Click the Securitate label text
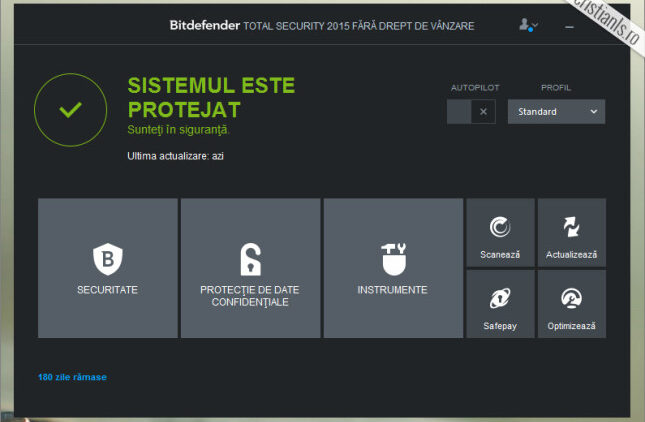Screen dimensions: 645x422 (x=107, y=290)
